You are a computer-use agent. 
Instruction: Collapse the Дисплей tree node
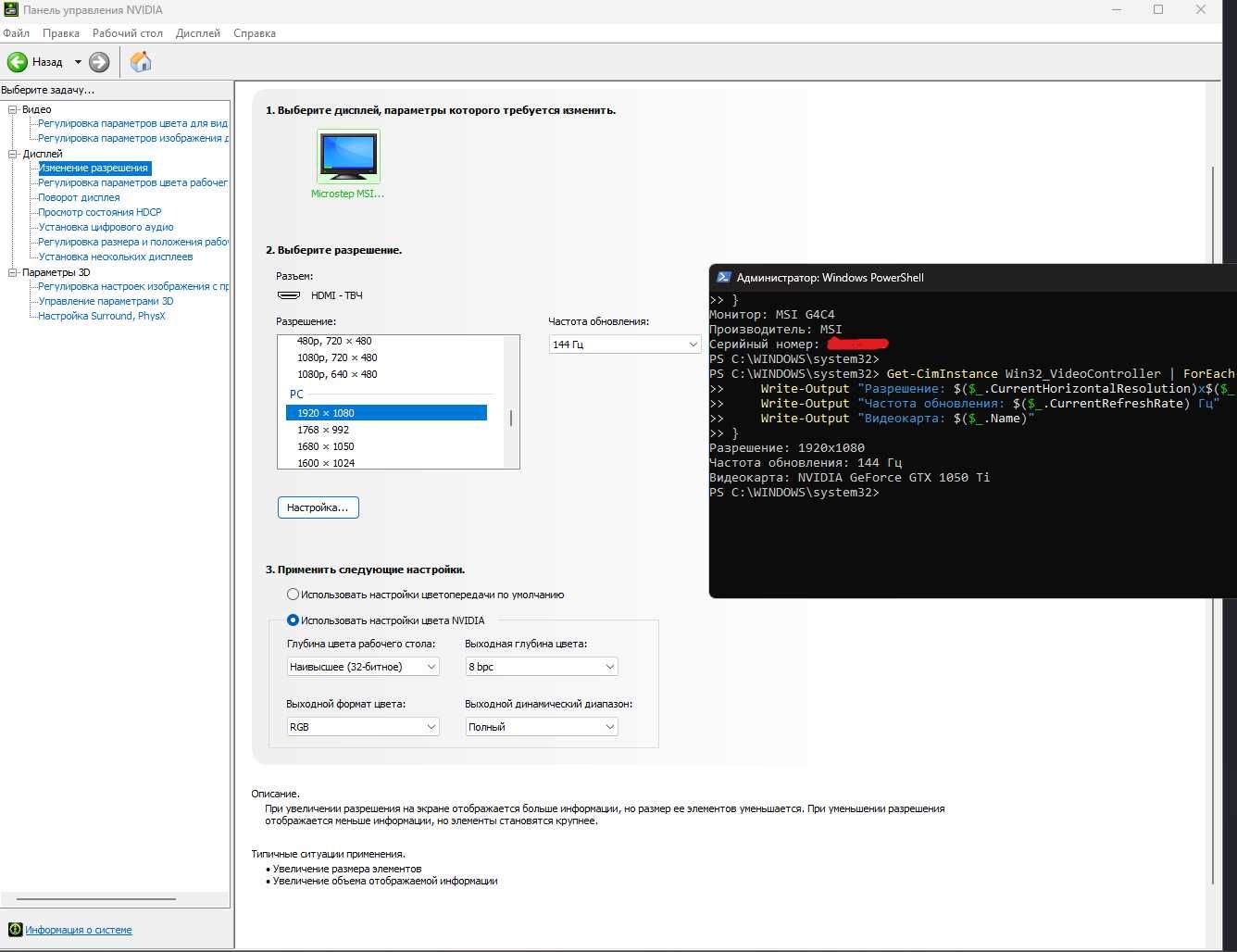pos(13,154)
